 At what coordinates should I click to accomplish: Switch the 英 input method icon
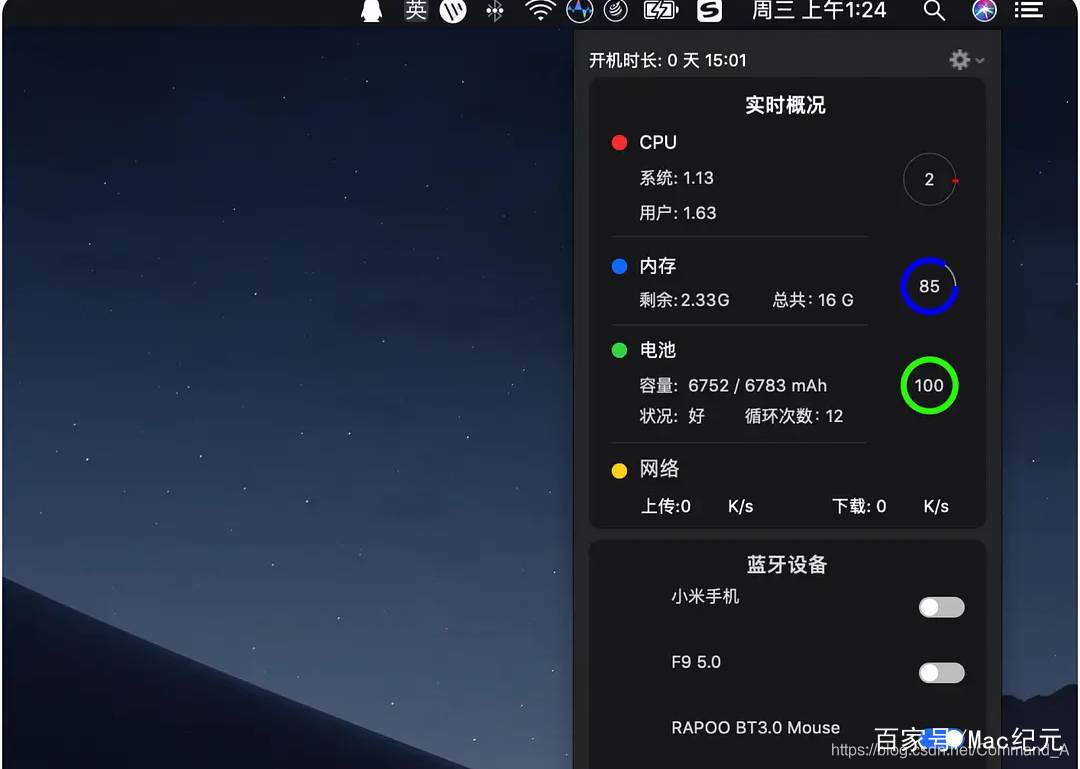415,10
